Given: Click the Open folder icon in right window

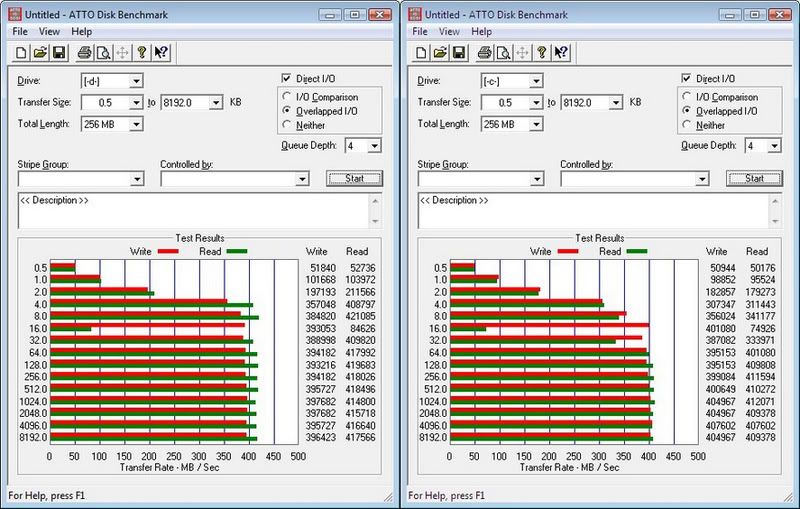Looking at the screenshot, I should click(440, 52).
